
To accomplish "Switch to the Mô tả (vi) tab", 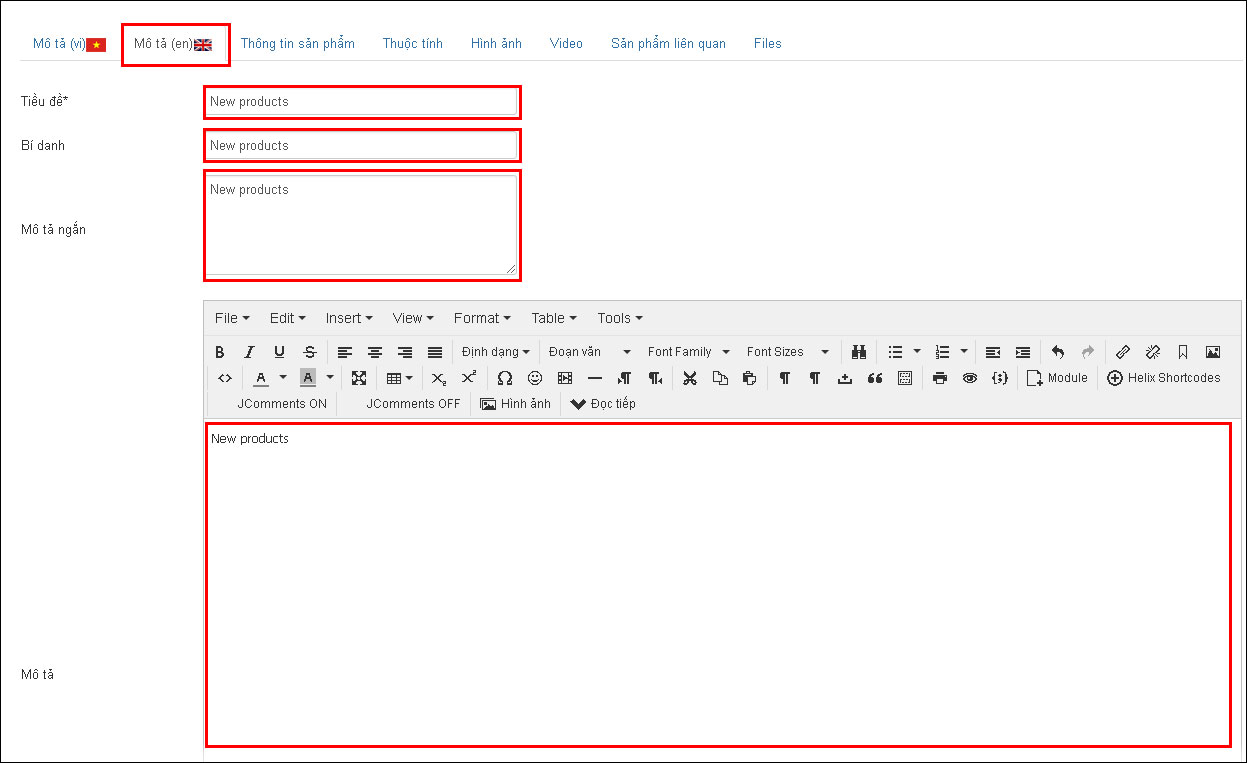I will (69, 44).
